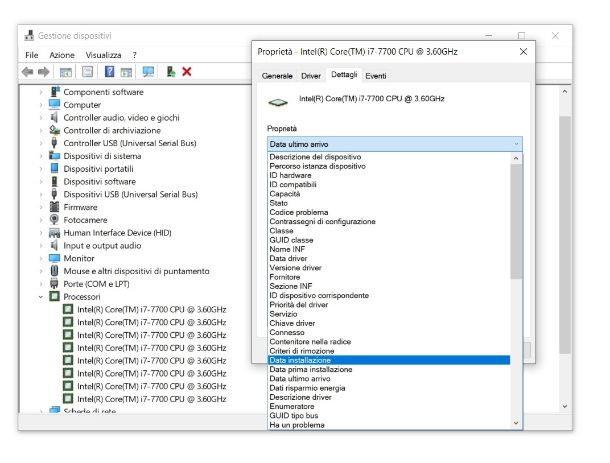610x463 pixels.
Task: Click the Computer category icon
Action: click(54, 105)
